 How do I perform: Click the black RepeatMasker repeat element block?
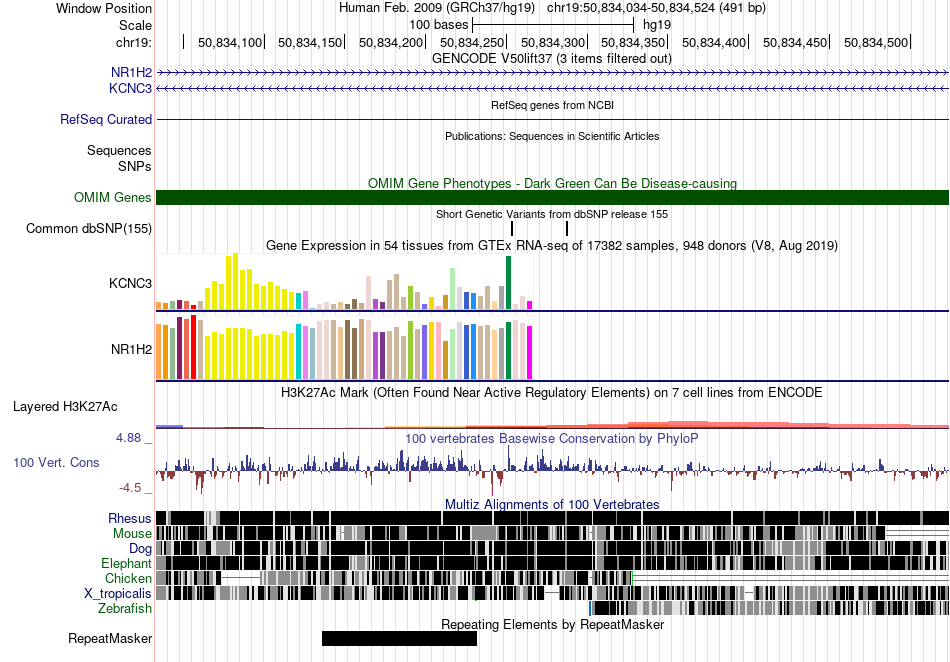399,638
